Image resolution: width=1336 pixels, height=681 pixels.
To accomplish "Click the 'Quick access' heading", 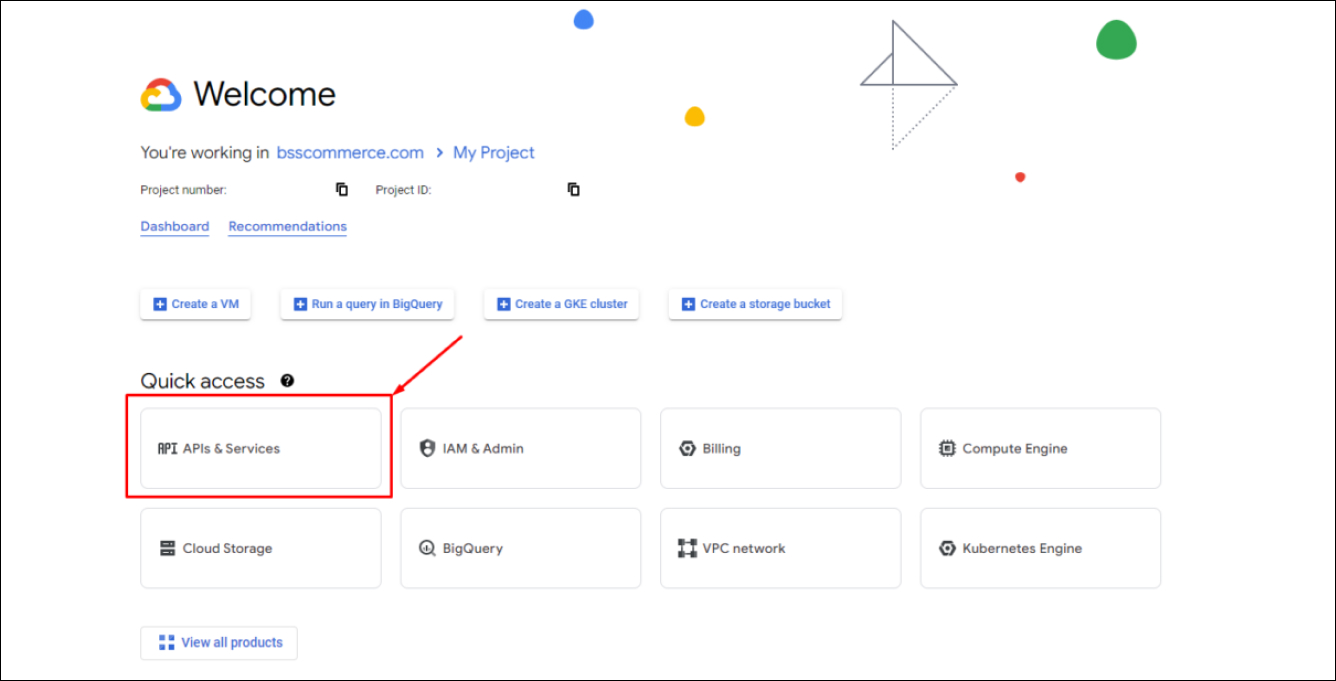I will coord(203,381).
